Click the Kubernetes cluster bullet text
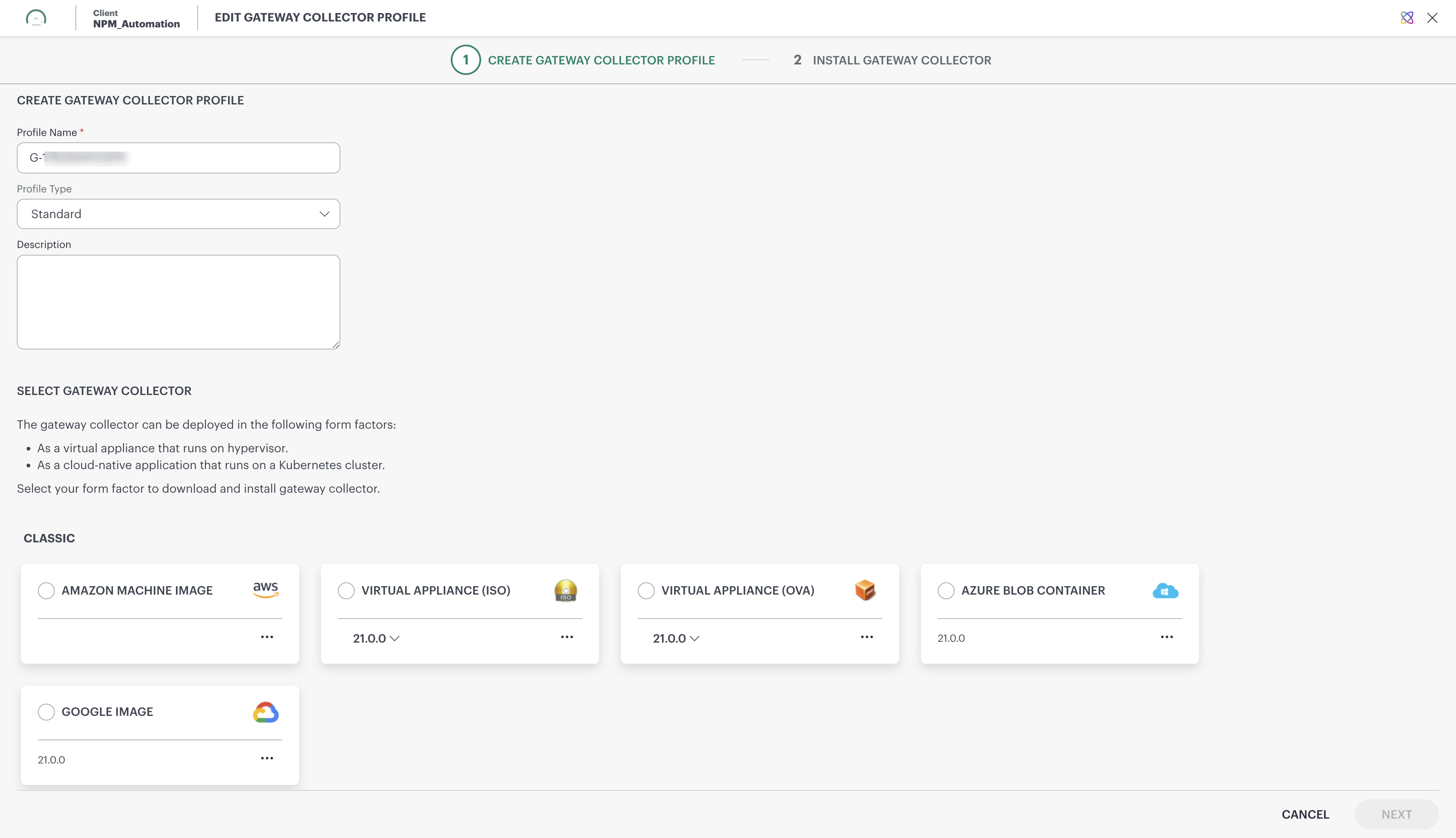The height and width of the screenshot is (838, 1456). tap(211, 465)
